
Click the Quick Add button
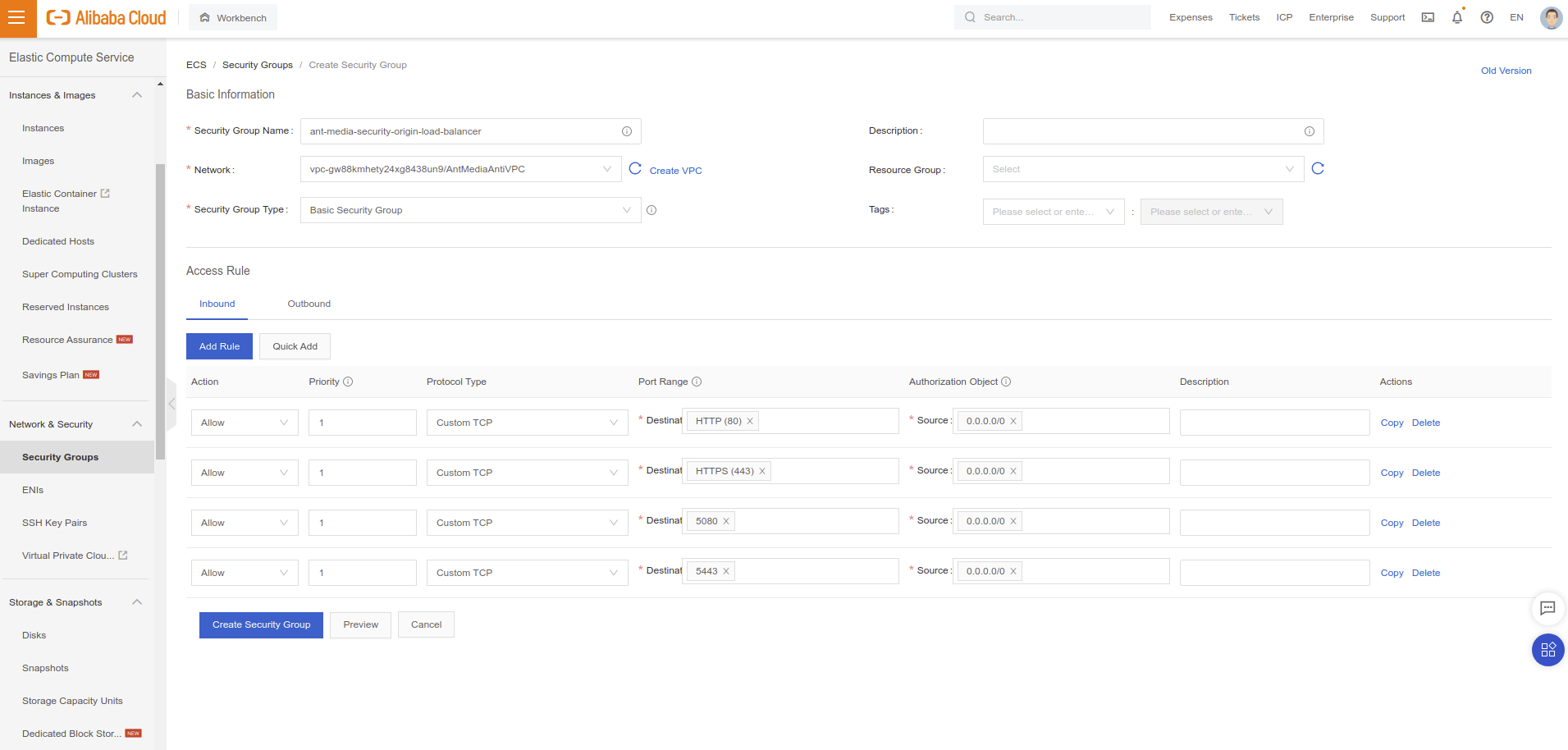pyautogui.click(x=295, y=346)
